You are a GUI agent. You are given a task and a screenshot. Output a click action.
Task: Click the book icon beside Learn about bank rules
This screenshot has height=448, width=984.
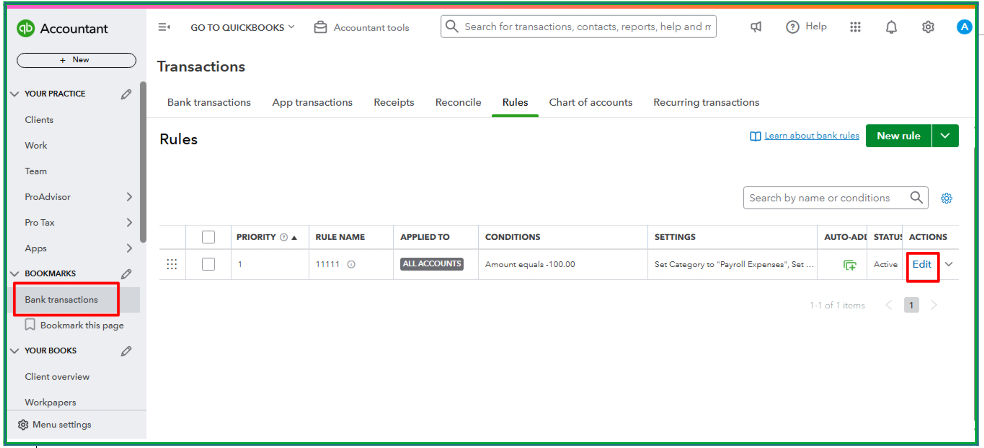[756, 136]
